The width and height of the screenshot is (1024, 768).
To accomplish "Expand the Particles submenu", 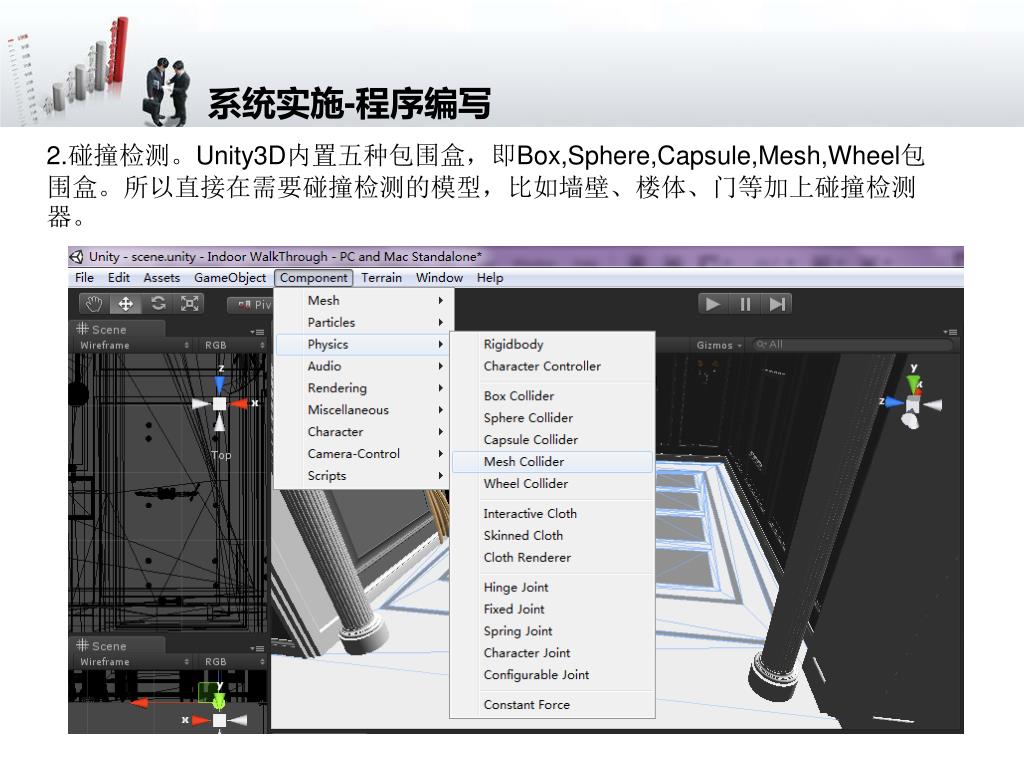I will point(363,323).
